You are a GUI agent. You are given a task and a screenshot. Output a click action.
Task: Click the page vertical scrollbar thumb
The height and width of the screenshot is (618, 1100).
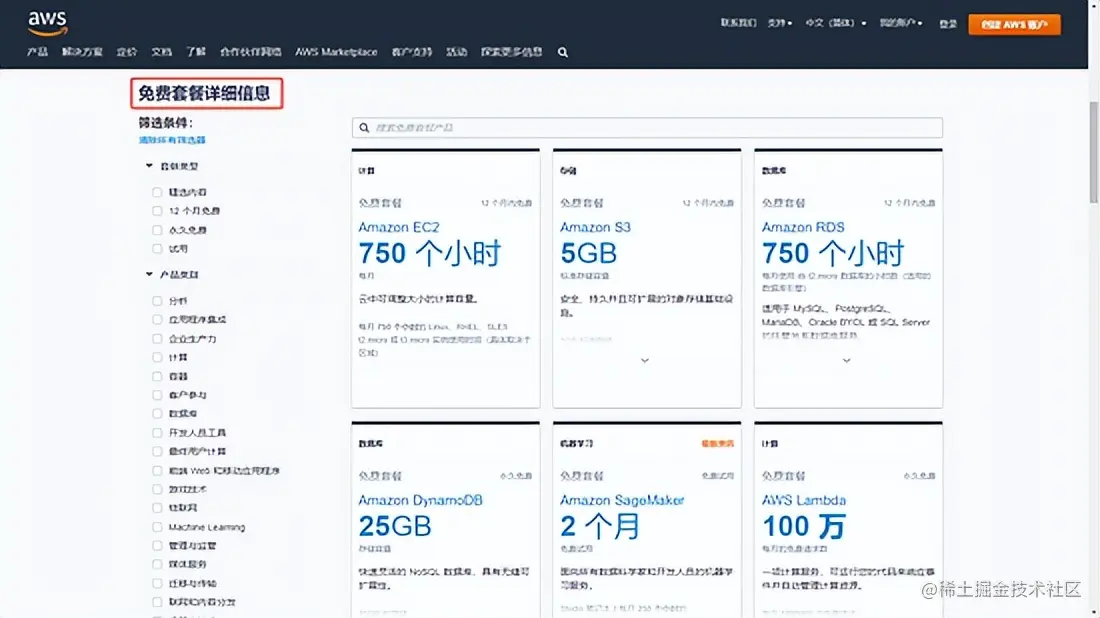(x=1093, y=152)
